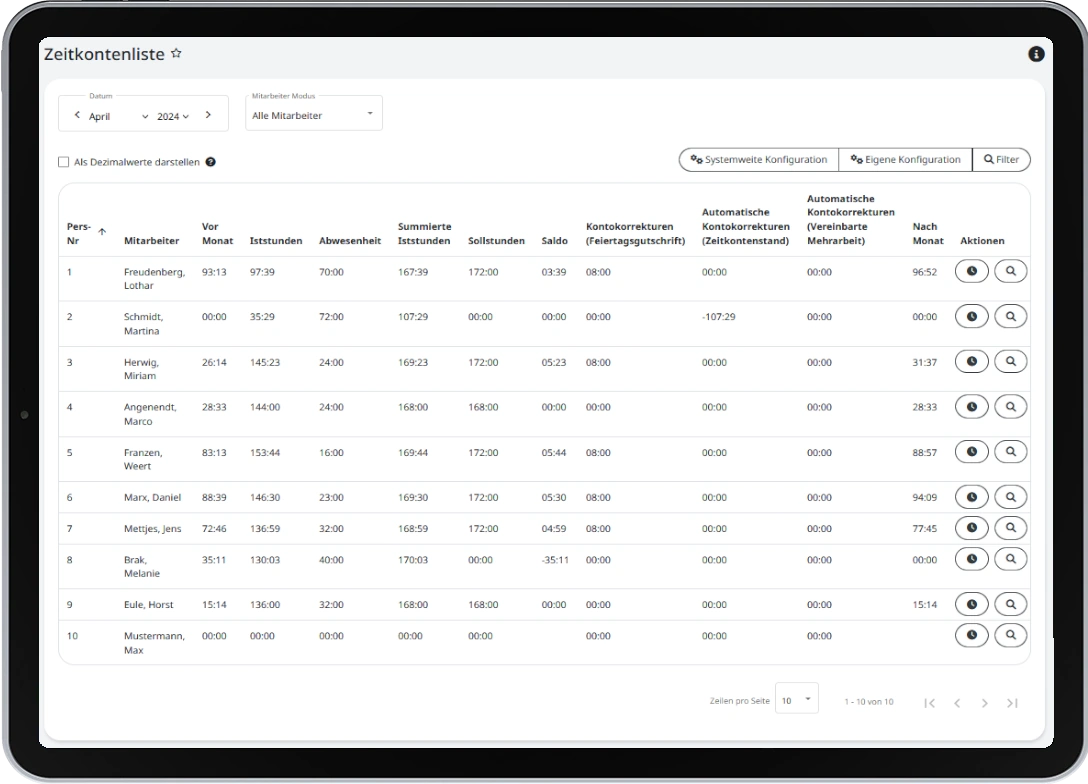The image size is (1088, 784).
Task: Click the Filter button
Action: 1001,160
